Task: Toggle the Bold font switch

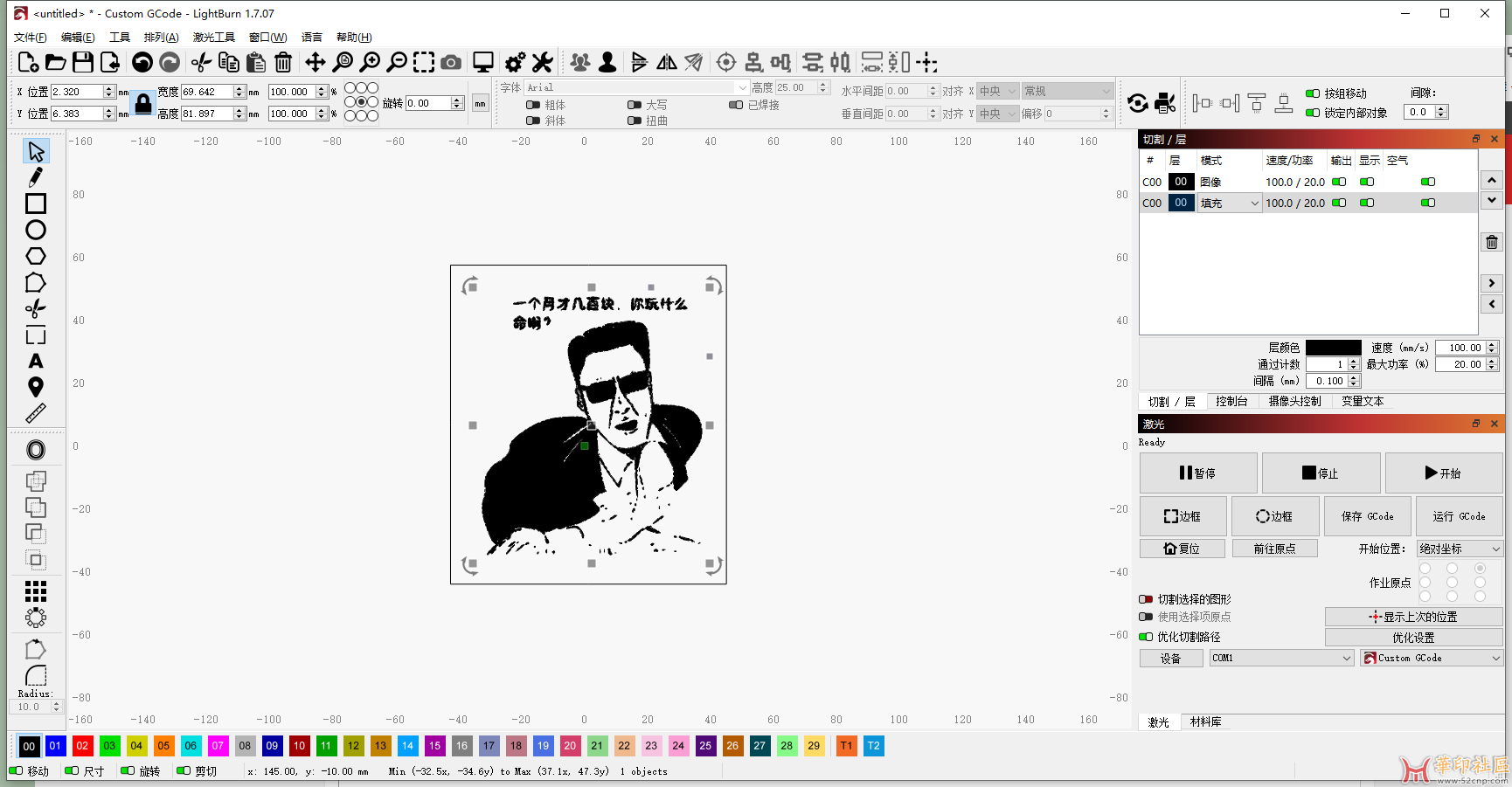Action: pos(532,105)
